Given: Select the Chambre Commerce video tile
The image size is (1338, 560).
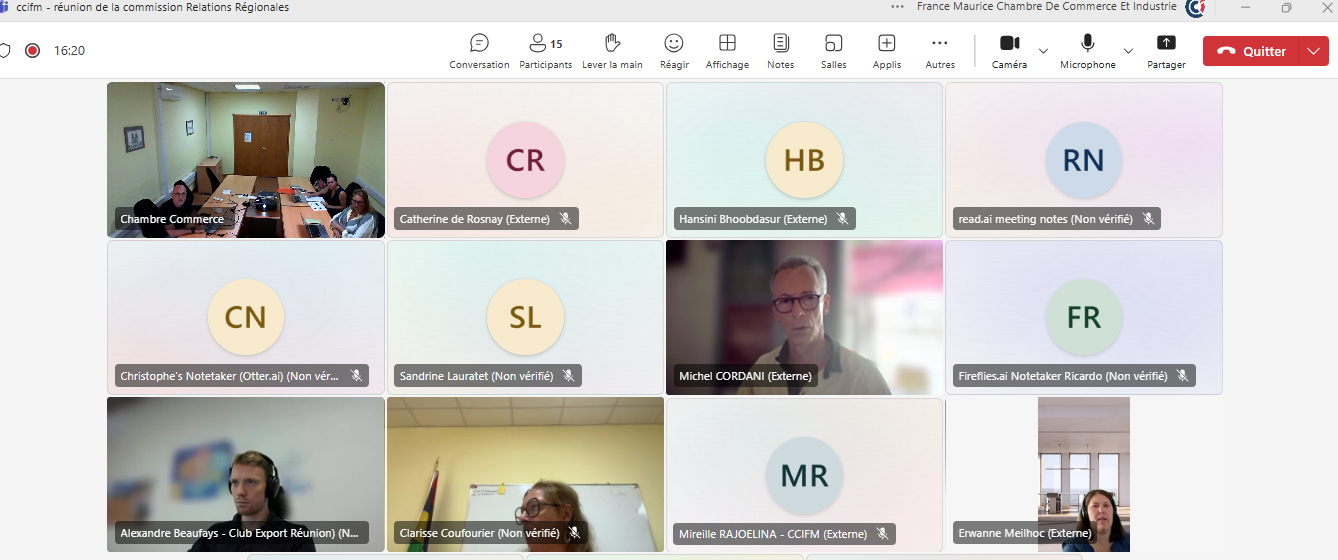Looking at the screenshot, I should (x=245, y=160).
